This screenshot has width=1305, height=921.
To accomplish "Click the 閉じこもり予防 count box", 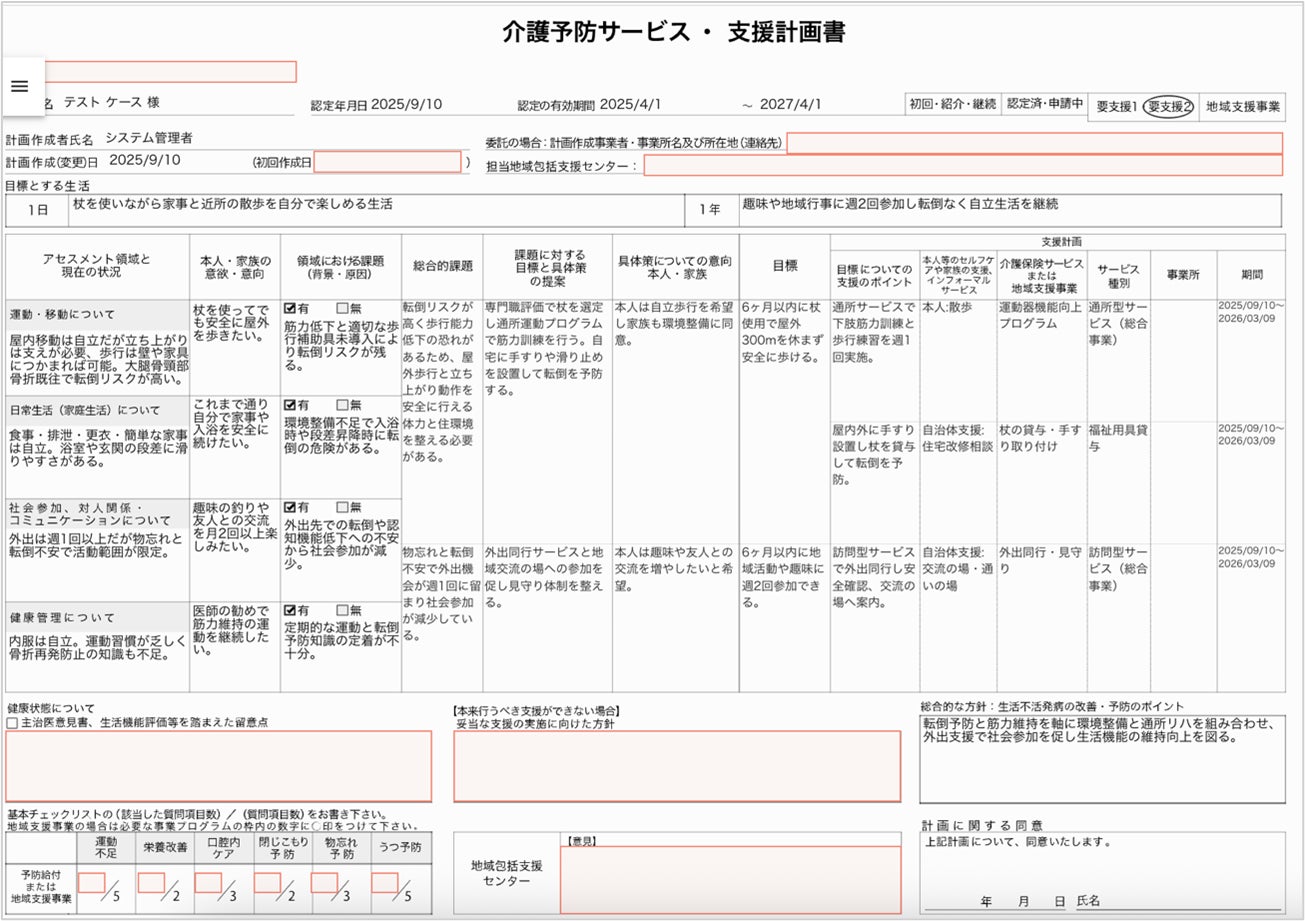I will [267, 883].
